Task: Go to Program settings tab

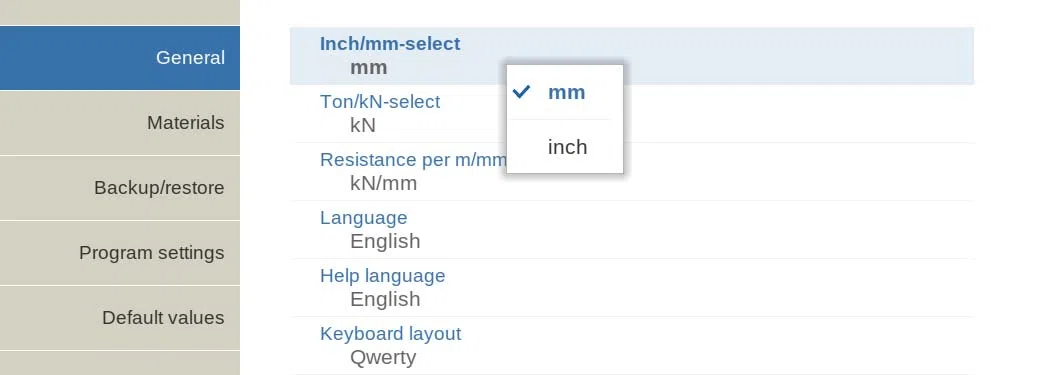Action: tap(120, 253)
